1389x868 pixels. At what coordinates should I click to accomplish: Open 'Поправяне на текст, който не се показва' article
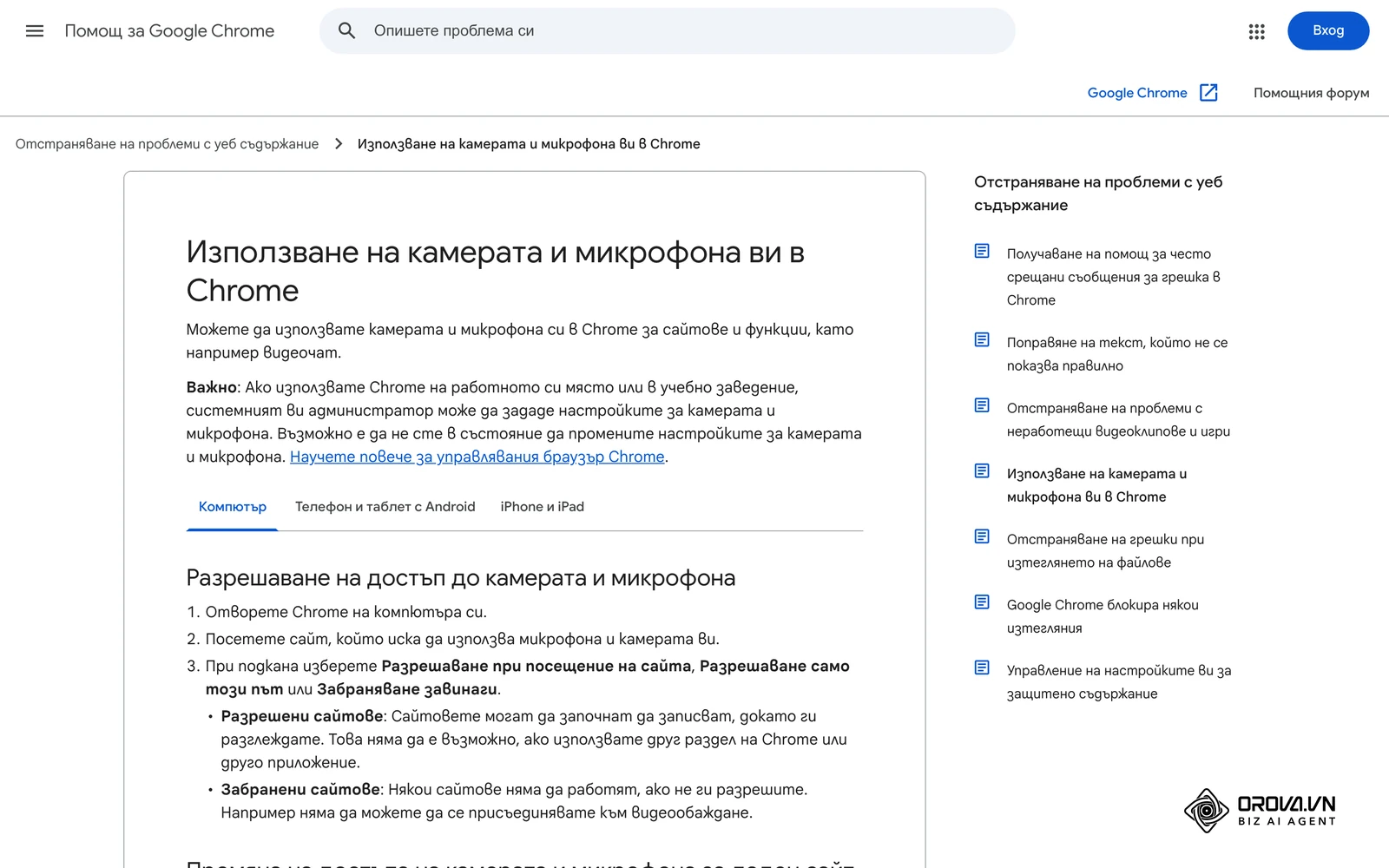[1117, 354]
